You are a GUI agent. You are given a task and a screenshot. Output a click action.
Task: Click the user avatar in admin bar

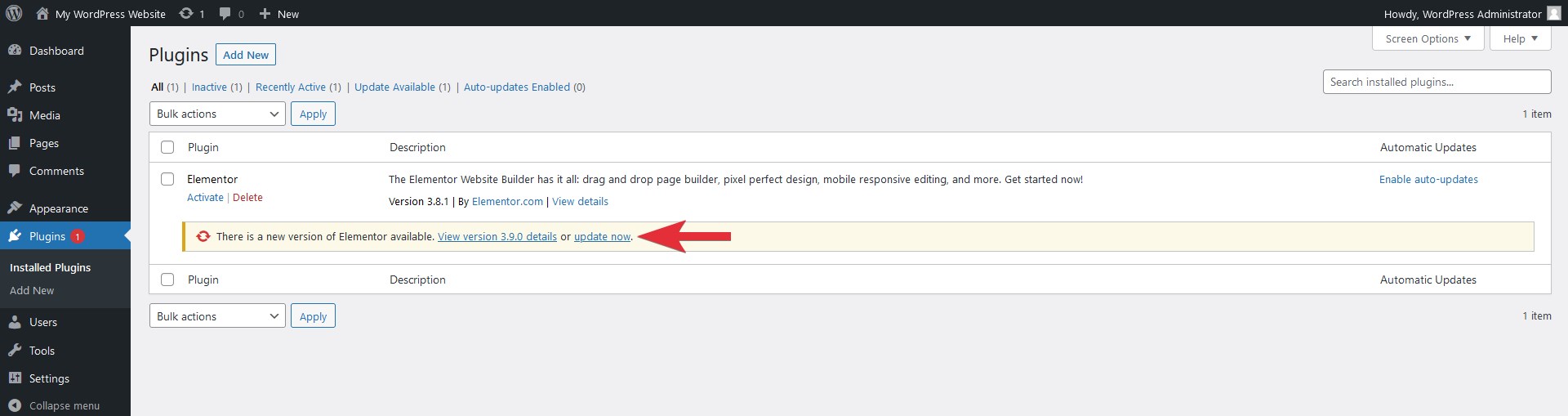pos(1553,13)
